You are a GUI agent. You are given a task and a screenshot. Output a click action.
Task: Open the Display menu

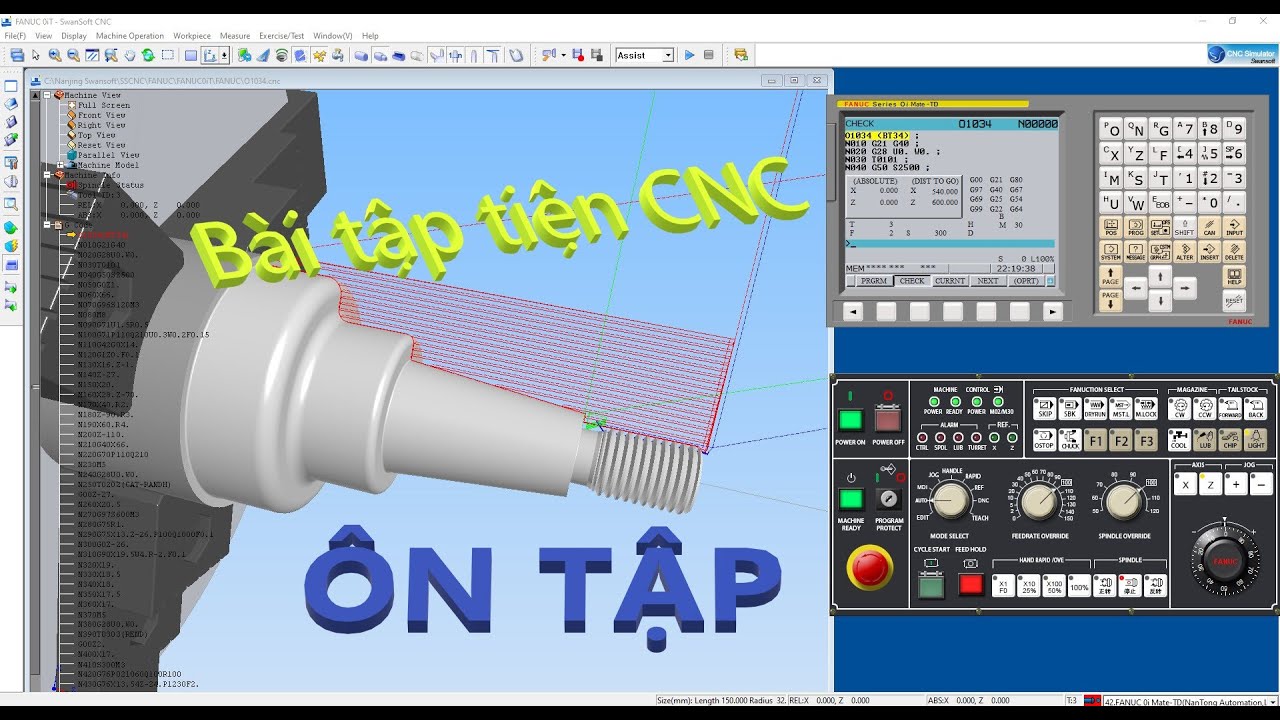tap(74, 36)
